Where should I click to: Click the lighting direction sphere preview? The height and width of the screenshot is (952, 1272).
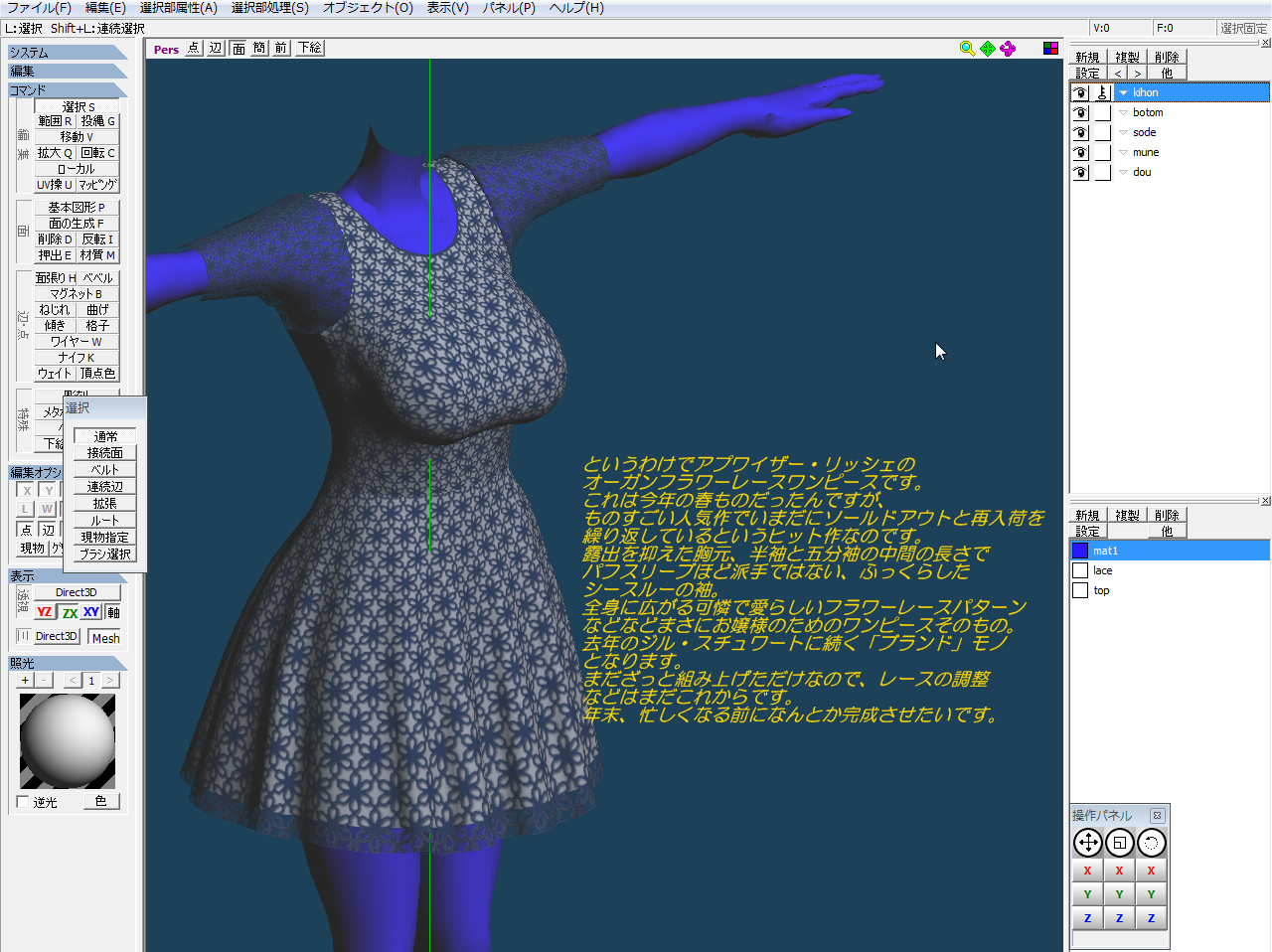click(x=68, y=740)
